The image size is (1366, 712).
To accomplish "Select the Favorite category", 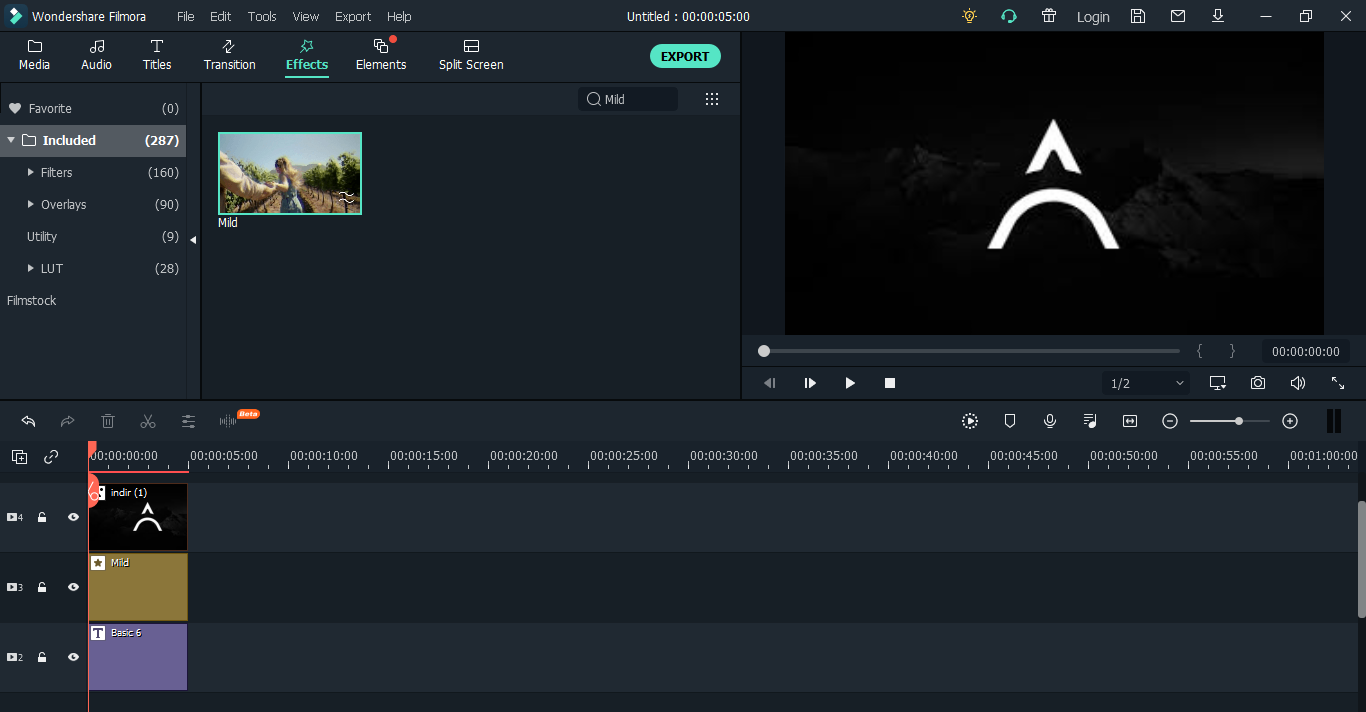I will pos(93,108).
